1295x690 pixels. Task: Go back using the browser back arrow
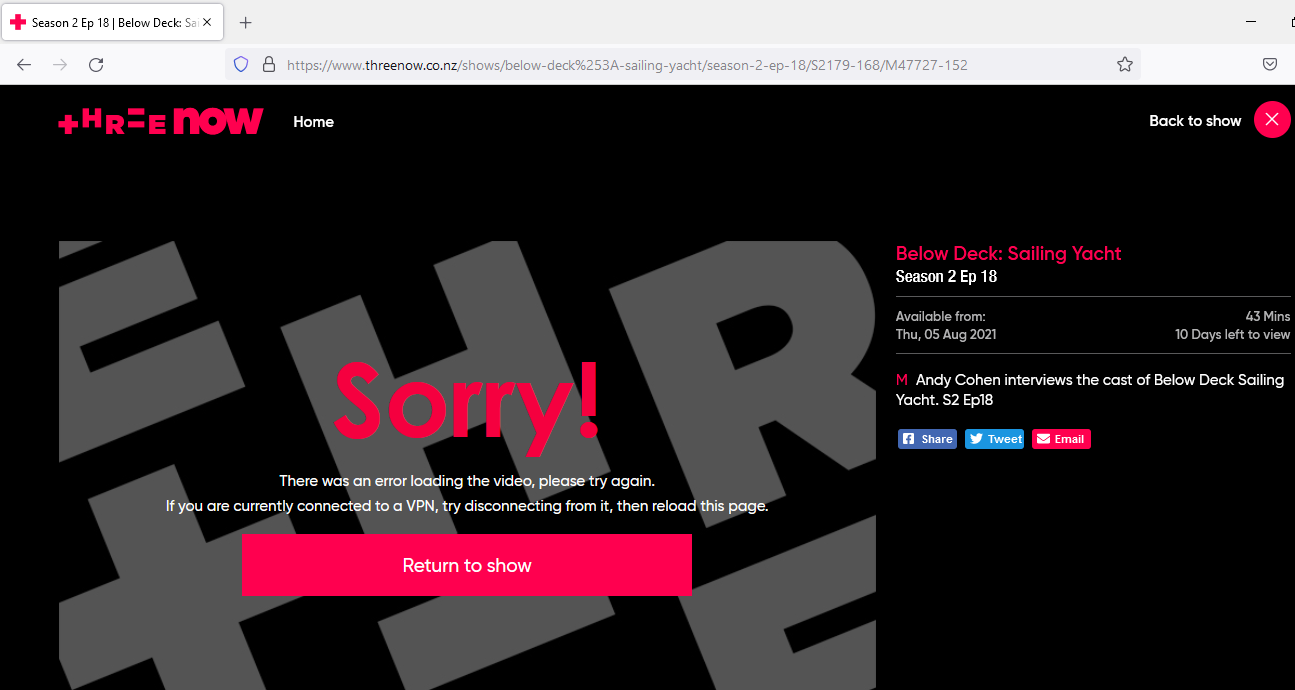pos(24,64)
